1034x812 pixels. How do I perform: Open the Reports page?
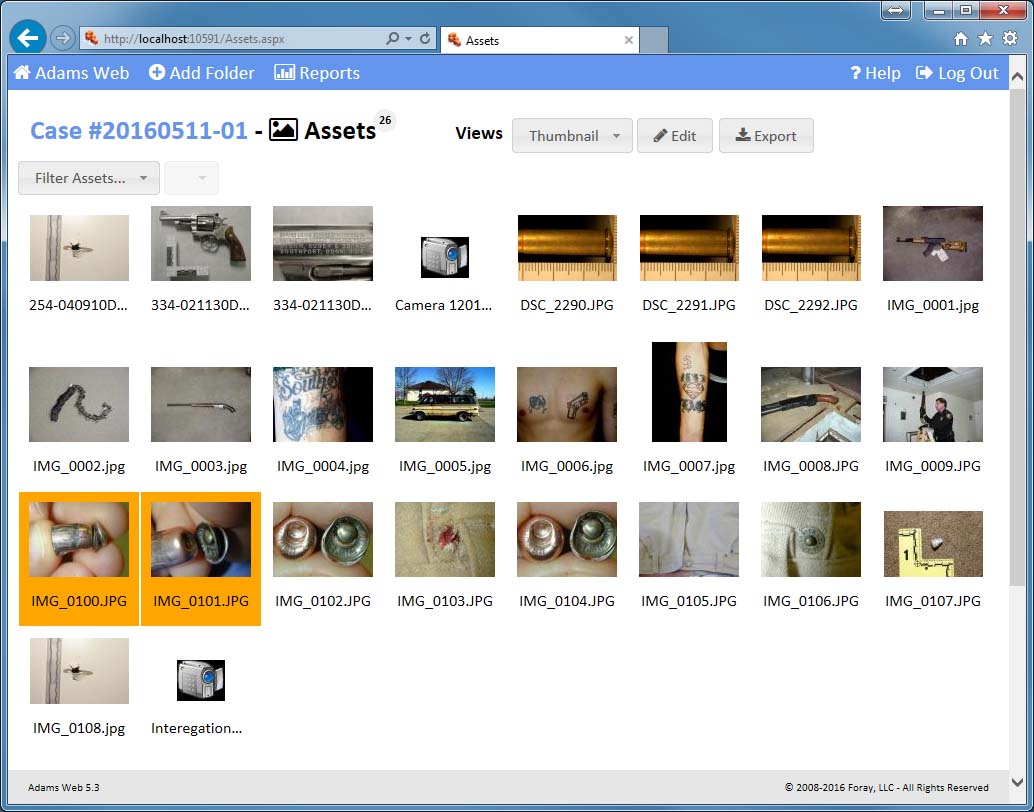[x=317, y=73]
